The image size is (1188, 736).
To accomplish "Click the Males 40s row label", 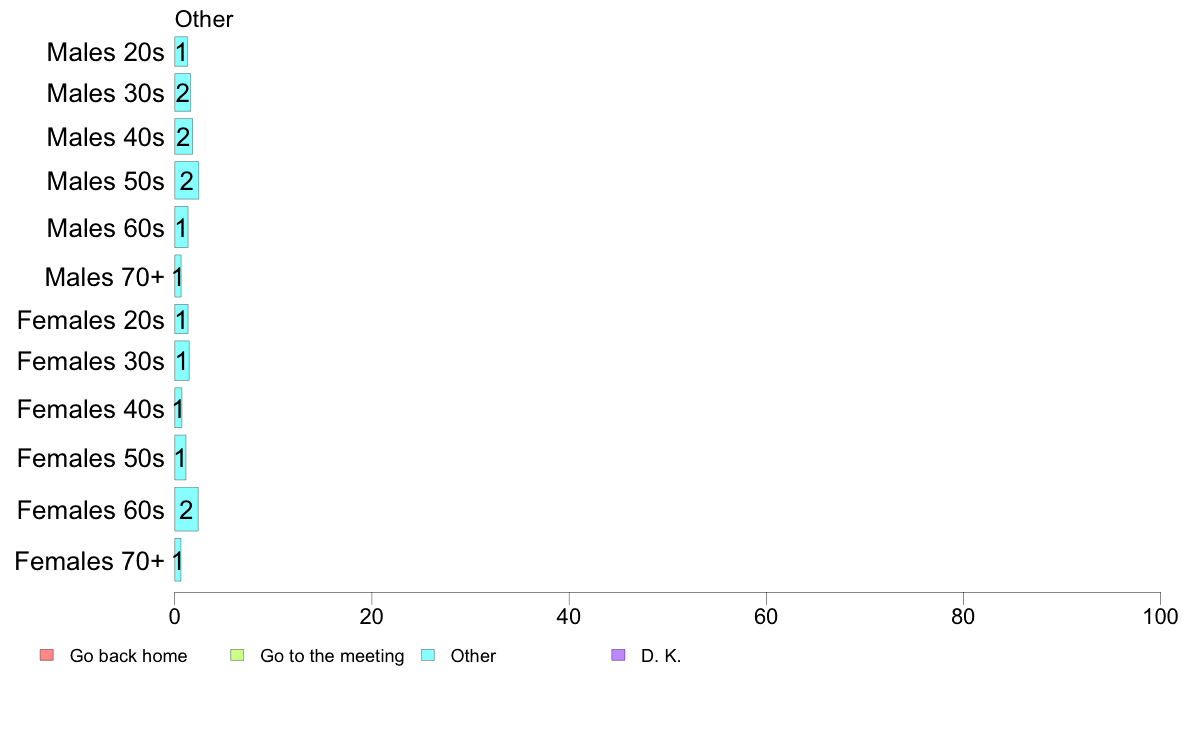I will click(x=105, y=137).
